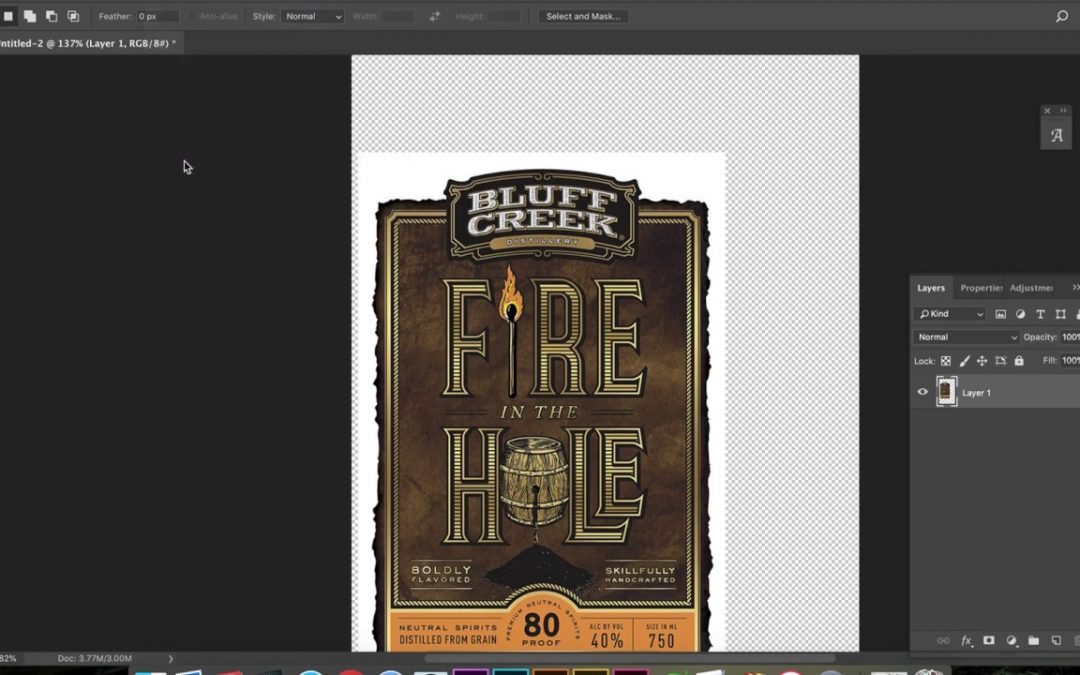The image size is (1080, 675).
Task: Choose the Subtract from selection mode icon
Action: tap(52, 16)
